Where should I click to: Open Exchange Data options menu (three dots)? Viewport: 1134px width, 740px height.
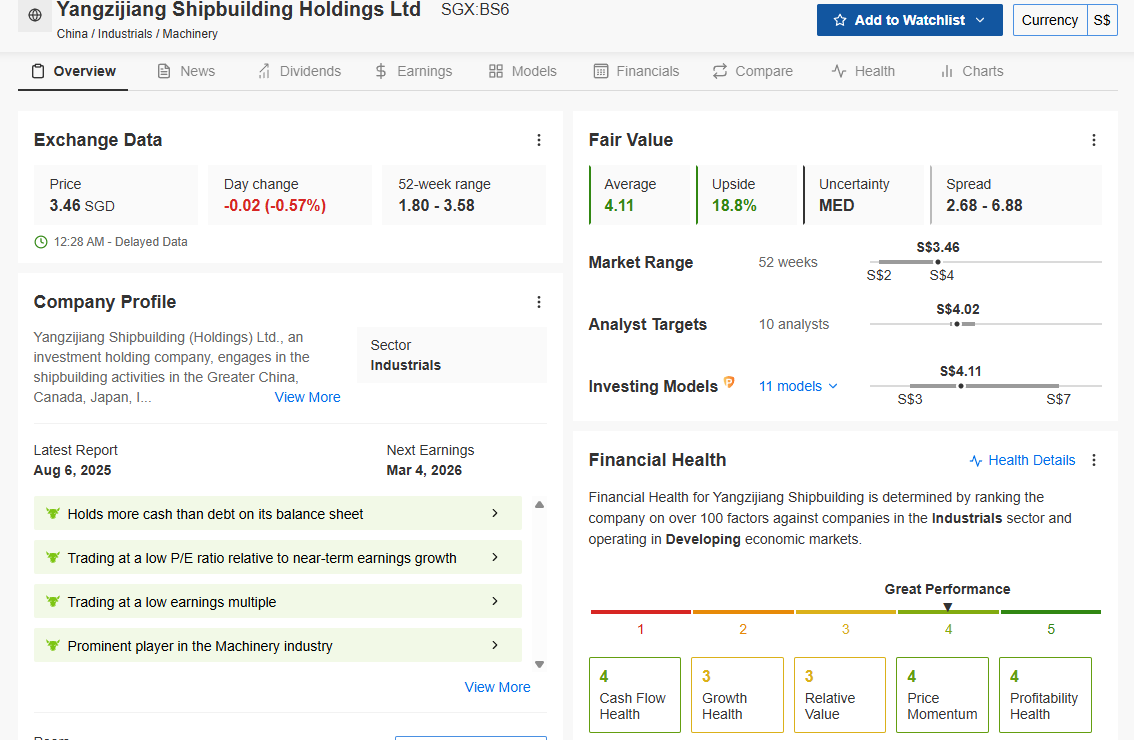click(539, 140)
